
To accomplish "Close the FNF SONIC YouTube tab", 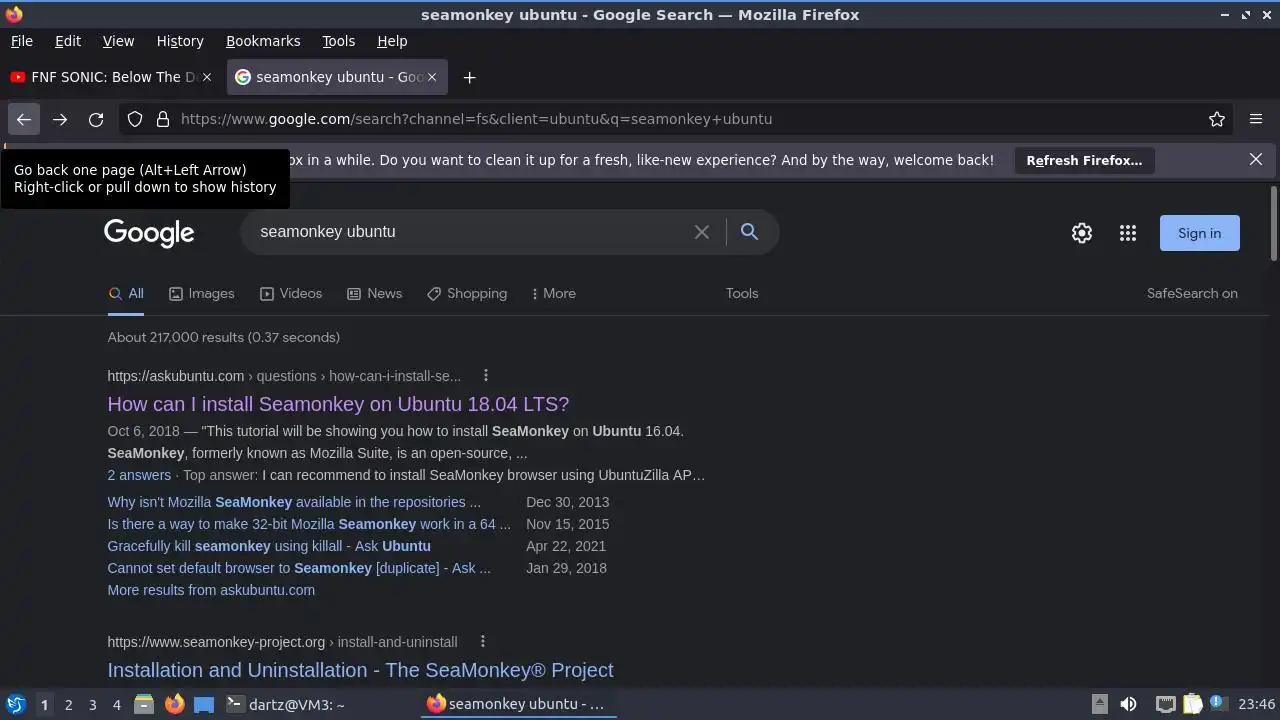I will point(208,77).
